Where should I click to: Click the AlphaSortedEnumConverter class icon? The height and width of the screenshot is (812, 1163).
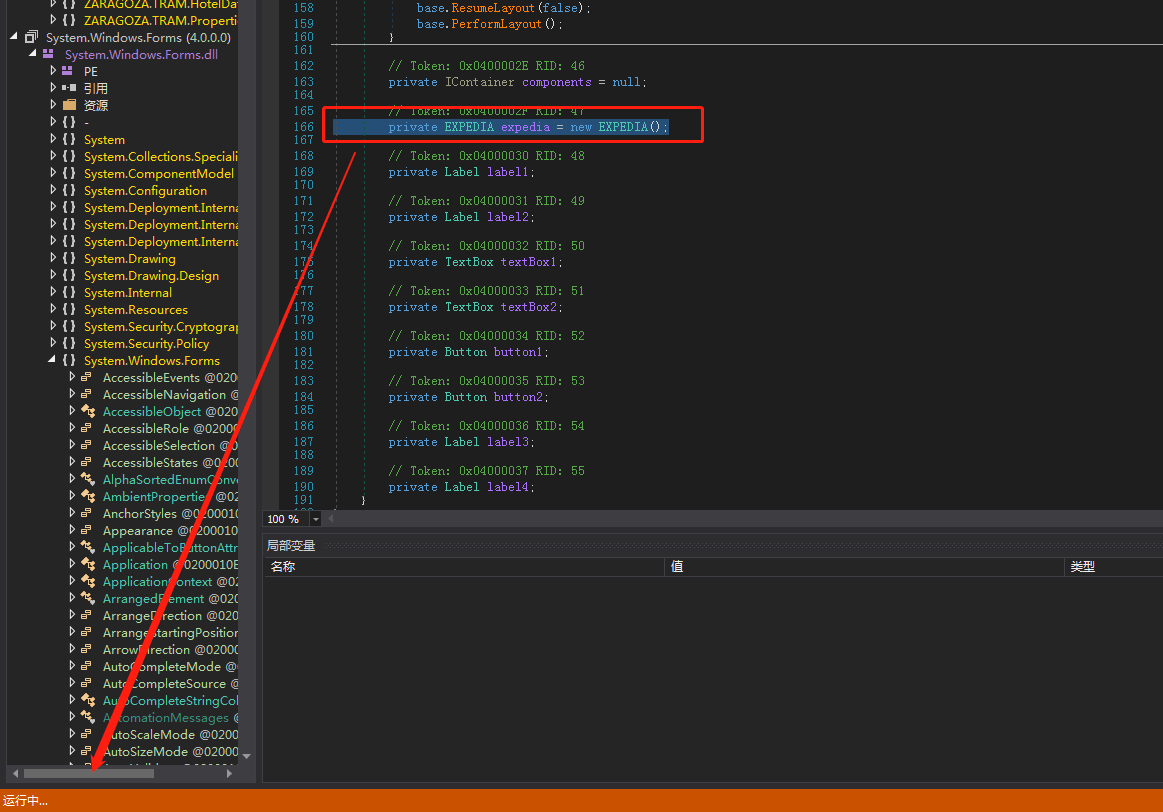(x=88, y=479)
